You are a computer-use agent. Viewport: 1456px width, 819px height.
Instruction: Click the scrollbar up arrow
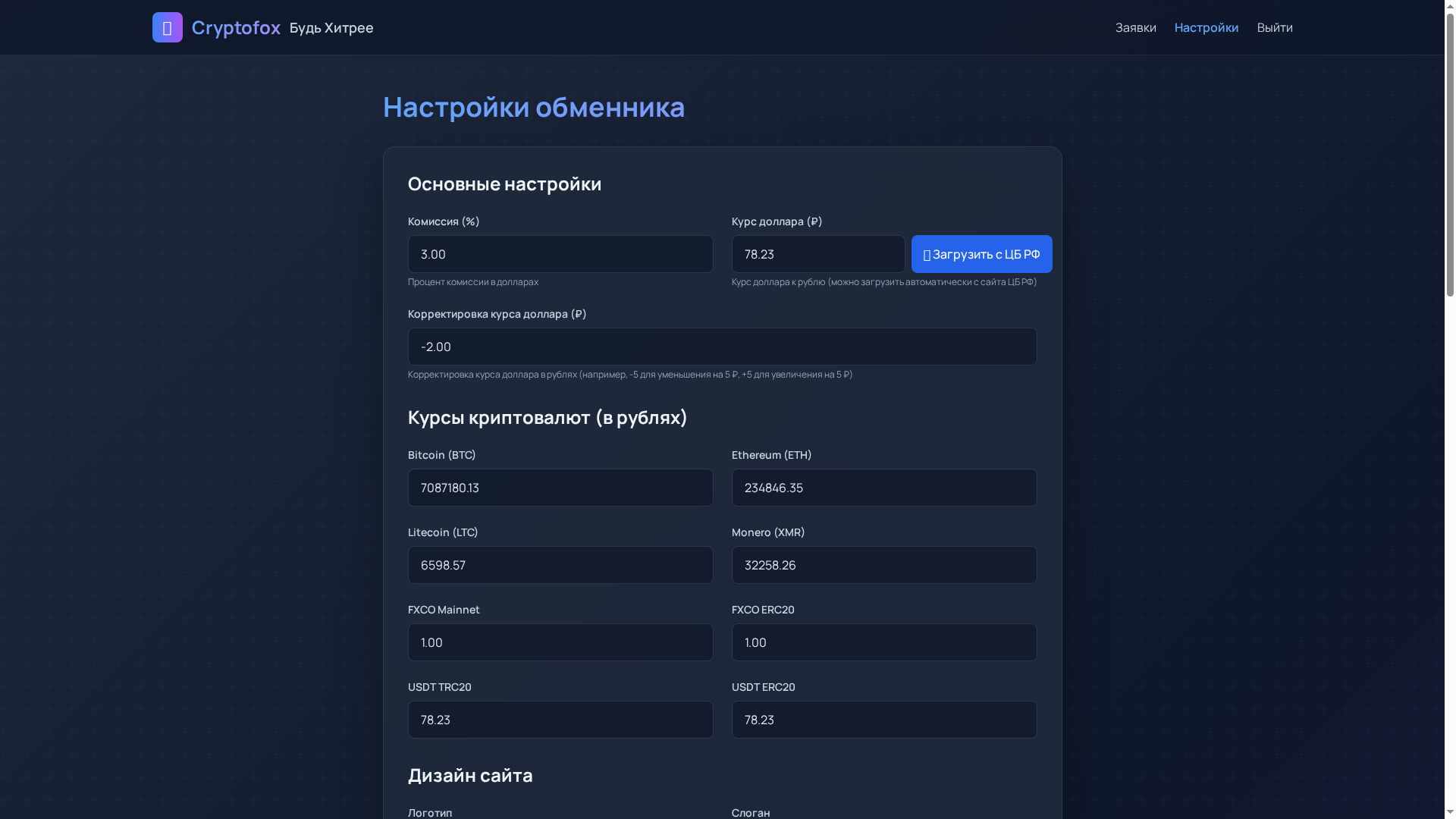(1449, 6)
